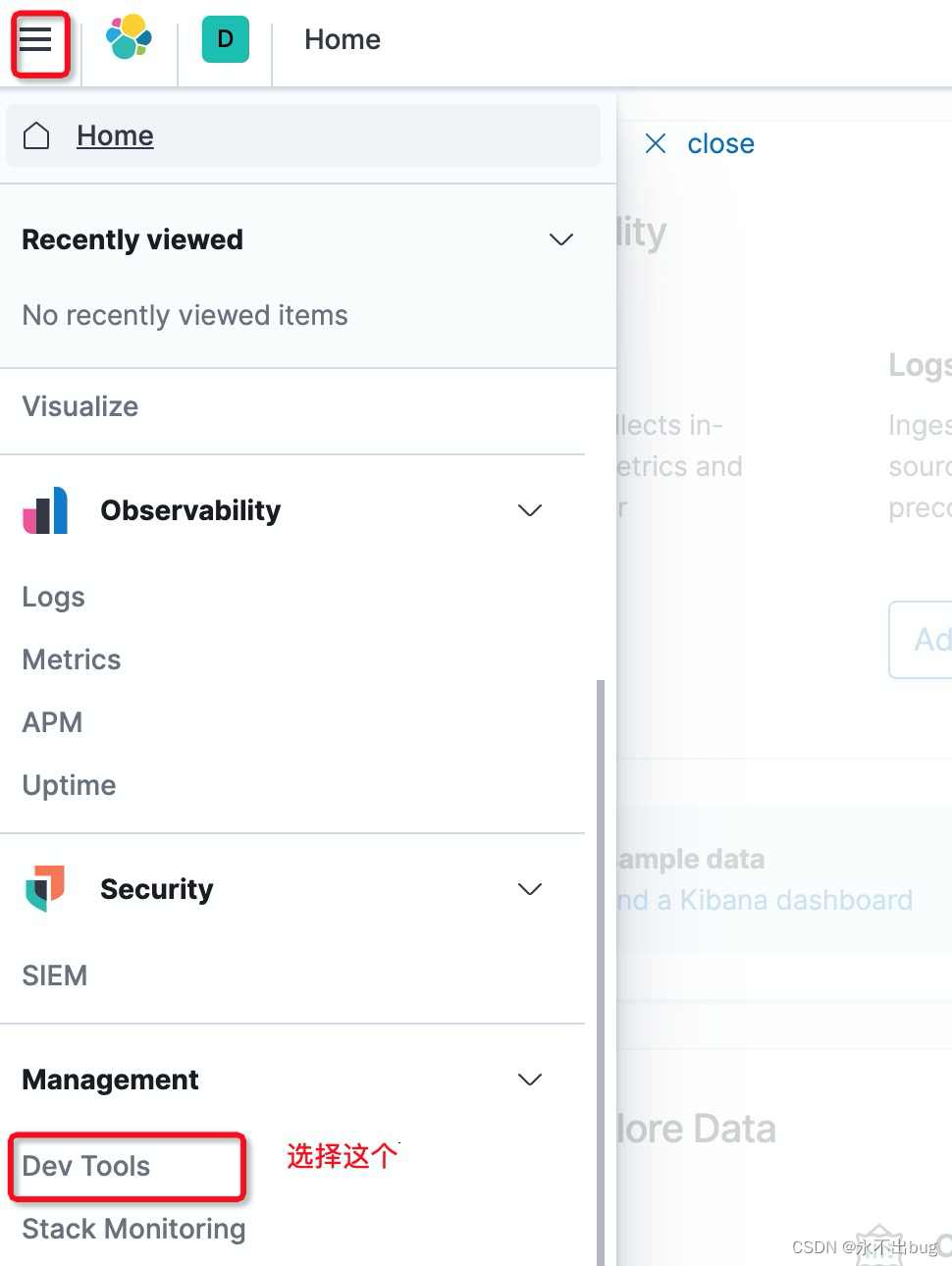Open SIEM under Security
Image resolution: width=952 pixels, height=1266 pixels.
pyautogui.click(x=55, y=976)
